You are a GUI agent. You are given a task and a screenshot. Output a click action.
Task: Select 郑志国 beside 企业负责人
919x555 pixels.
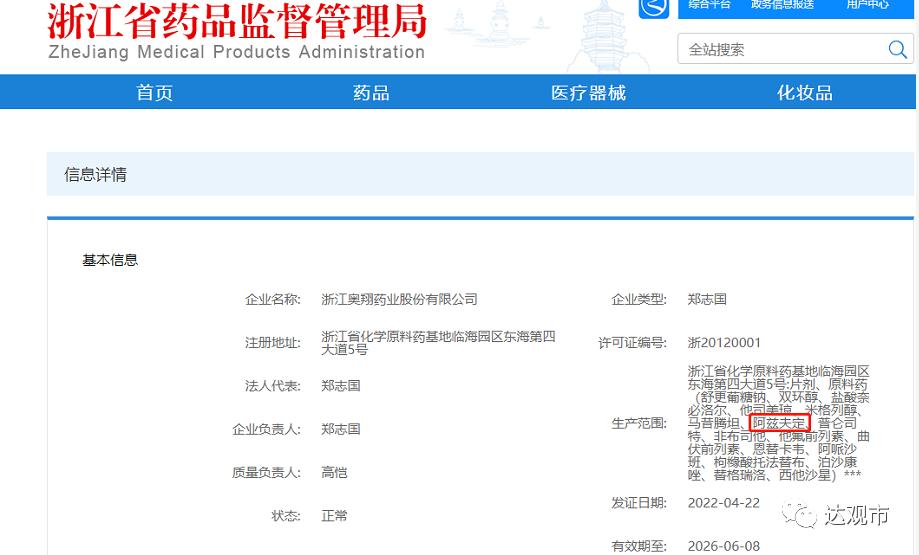pyautogui.click(x=341, y=429)
